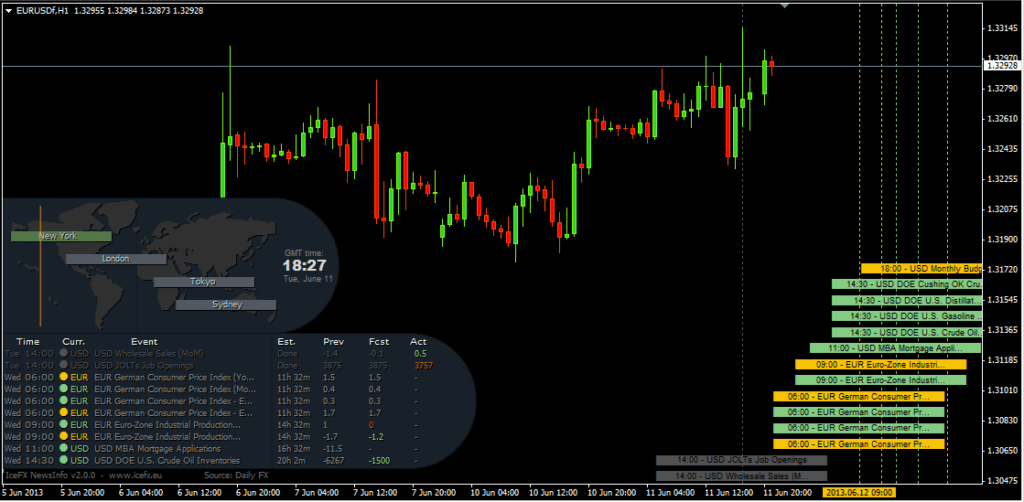Click the date text 'Tue, June 11'

coord(308,279)
